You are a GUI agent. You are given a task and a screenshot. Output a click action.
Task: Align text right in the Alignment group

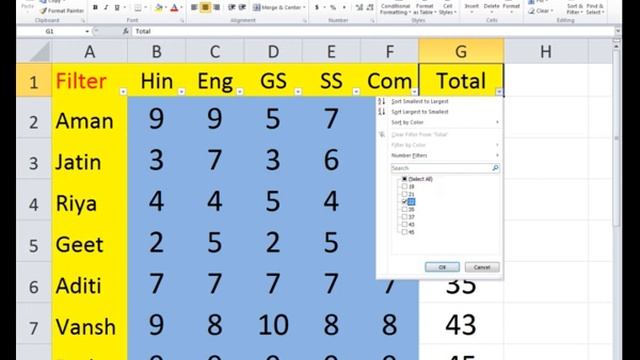click(217, 7)
